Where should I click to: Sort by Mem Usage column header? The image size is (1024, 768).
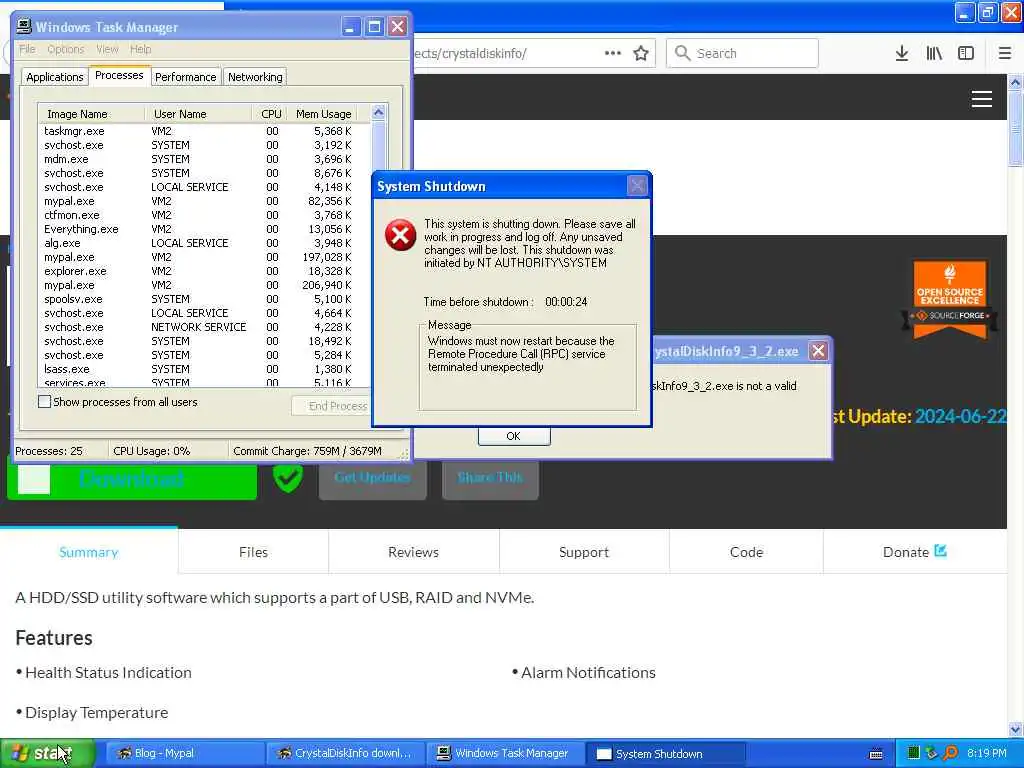[x=323, y=114]
